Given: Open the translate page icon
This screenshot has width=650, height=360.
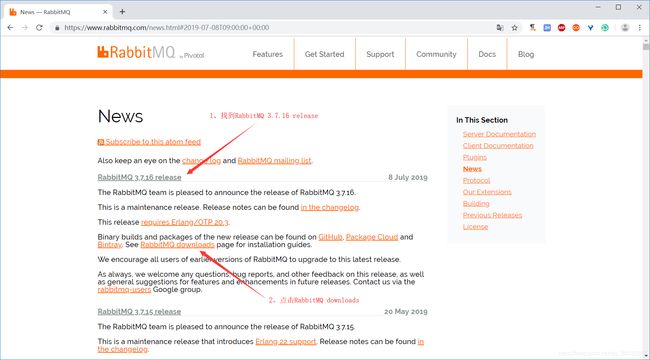Looking at the screenshot, I should tap(500, 28).
